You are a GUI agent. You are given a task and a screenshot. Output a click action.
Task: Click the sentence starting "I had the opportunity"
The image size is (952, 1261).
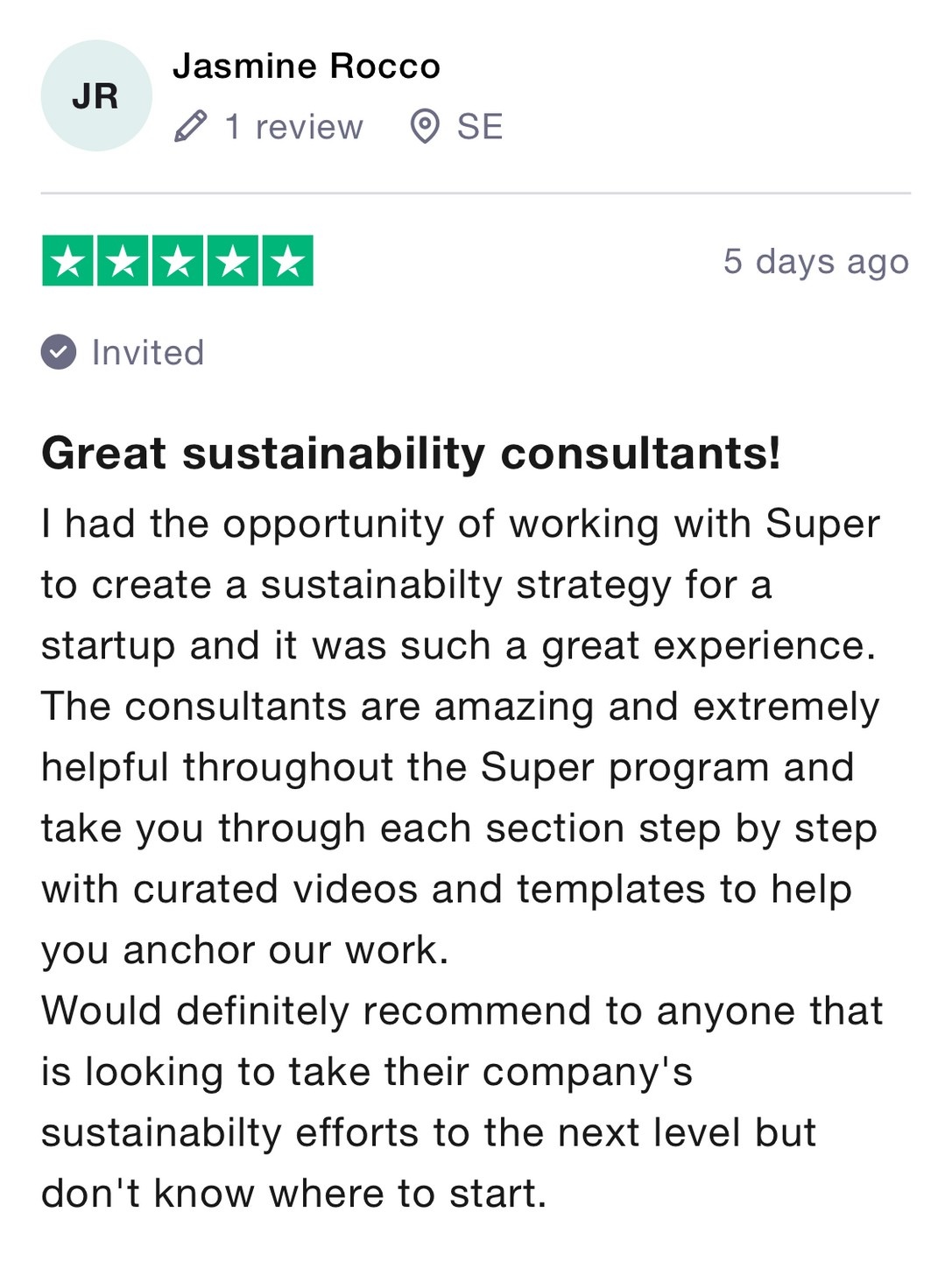(x=460, y=525)
